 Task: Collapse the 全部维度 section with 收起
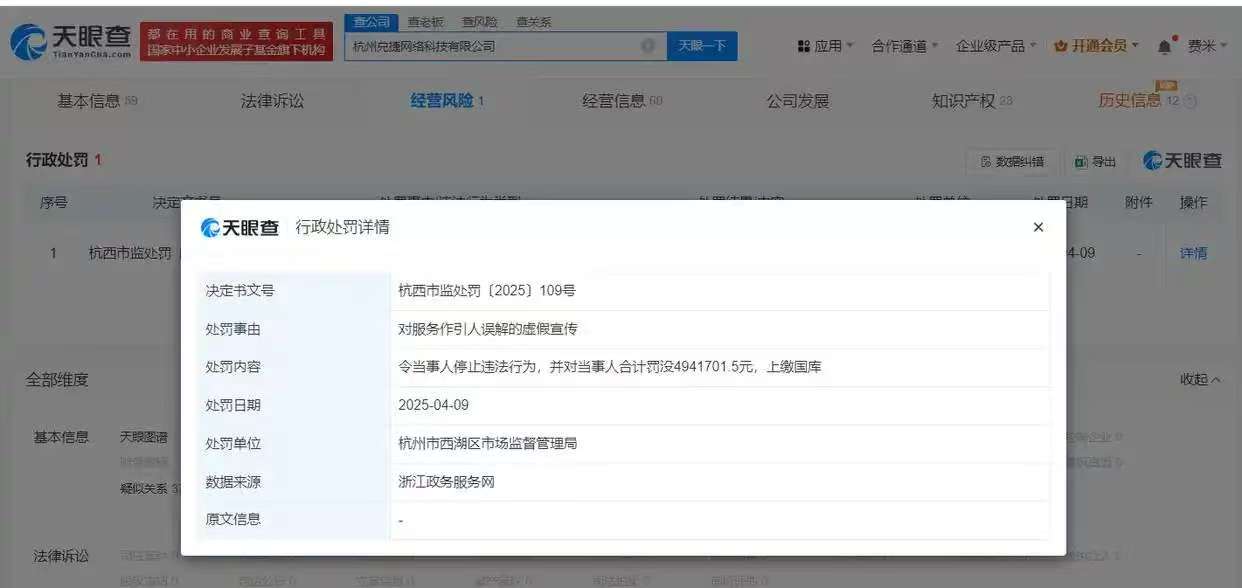pyautogui.click(x=1201, y=380)
